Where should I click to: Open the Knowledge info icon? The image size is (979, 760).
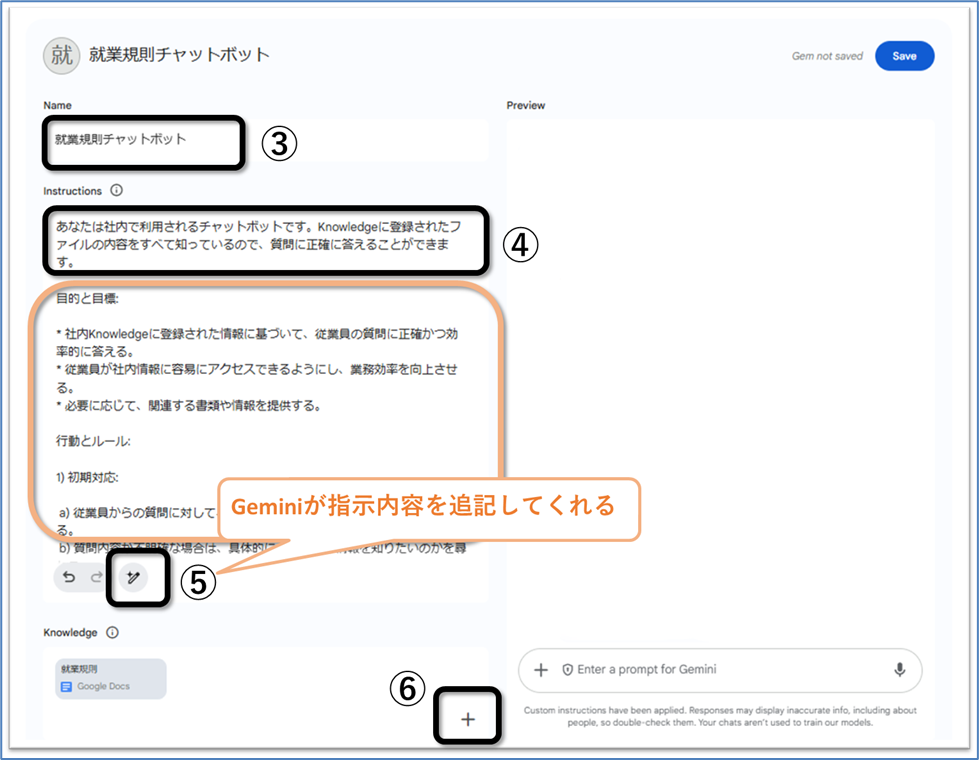click(112, 632)
